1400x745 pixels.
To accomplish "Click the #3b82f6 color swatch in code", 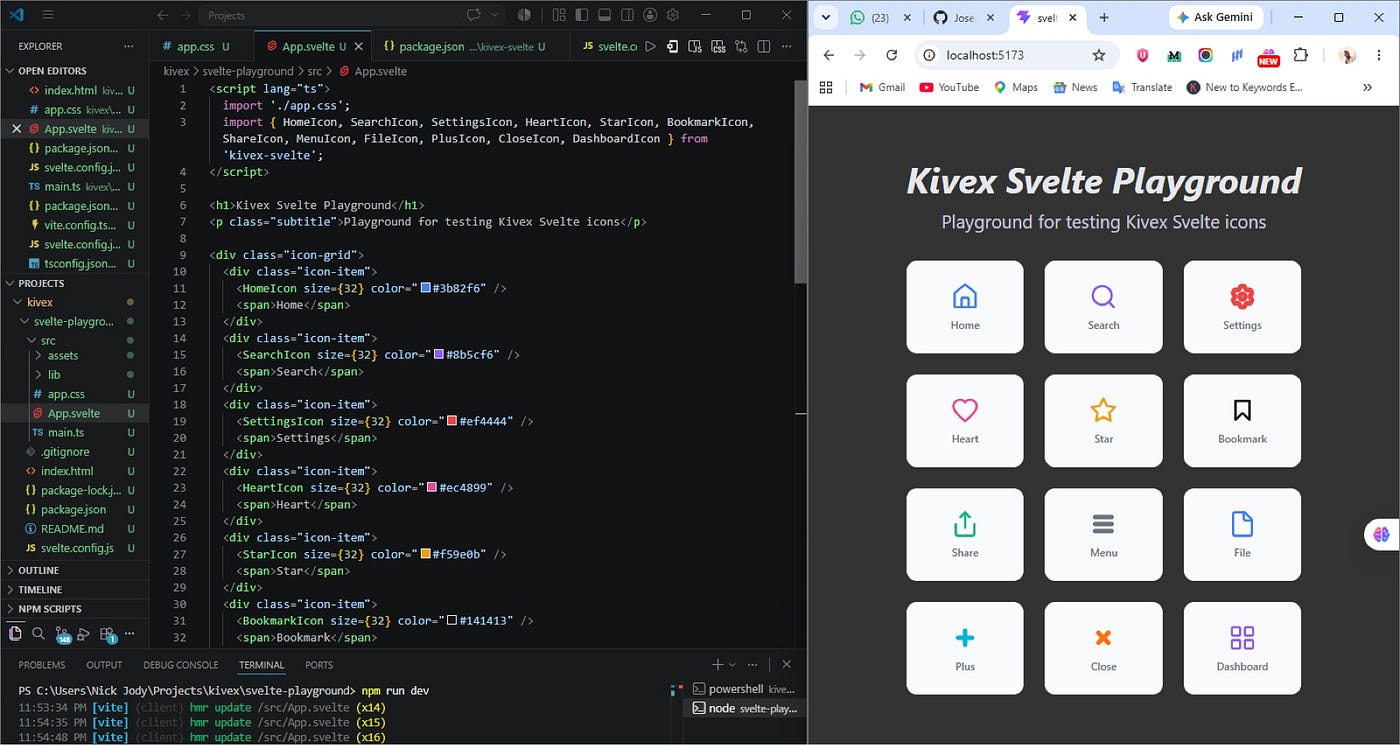I will pos(426,288).
